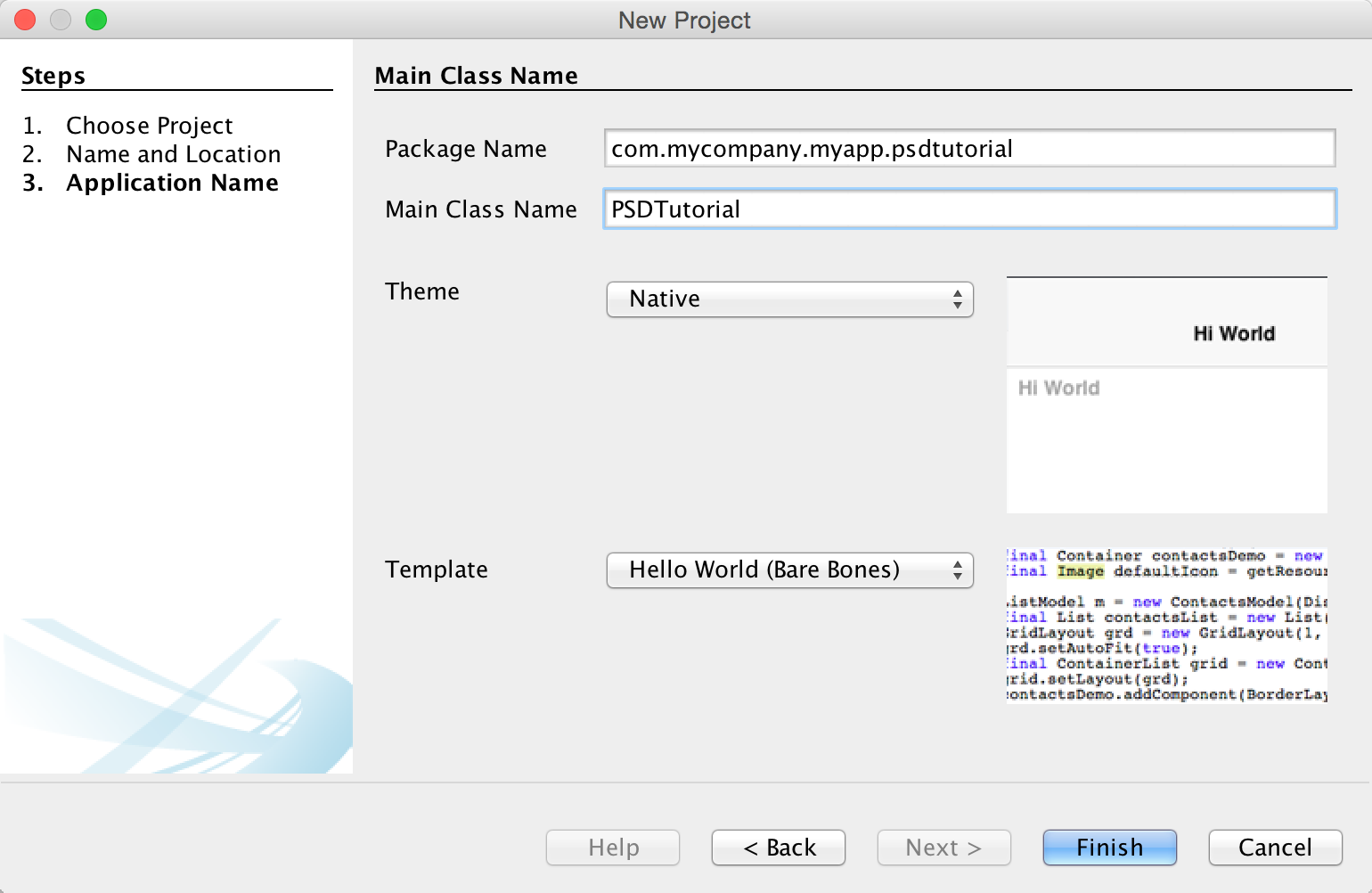
Task: Click the template code preview thumbnail
Action: coord(1166,624)
